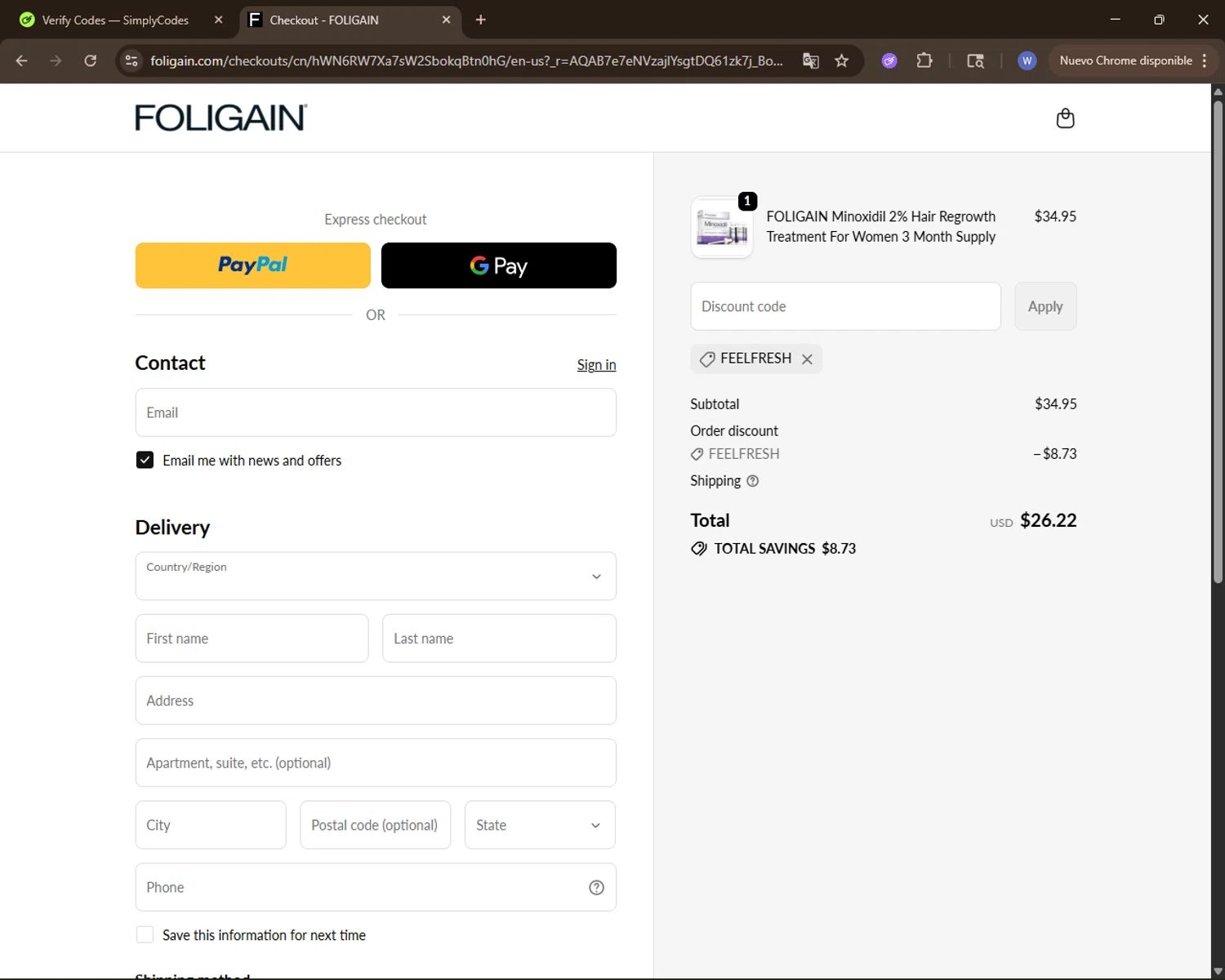Close the Verify Codes SimplyCodes tab
The width and height of the screenshot is (1225, 980).
click(218, 20)
